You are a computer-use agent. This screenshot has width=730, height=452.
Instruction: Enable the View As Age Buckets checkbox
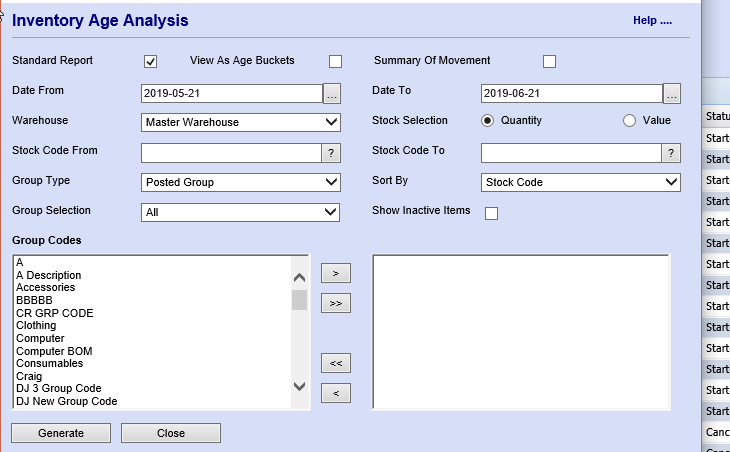[x=336, y=62]
